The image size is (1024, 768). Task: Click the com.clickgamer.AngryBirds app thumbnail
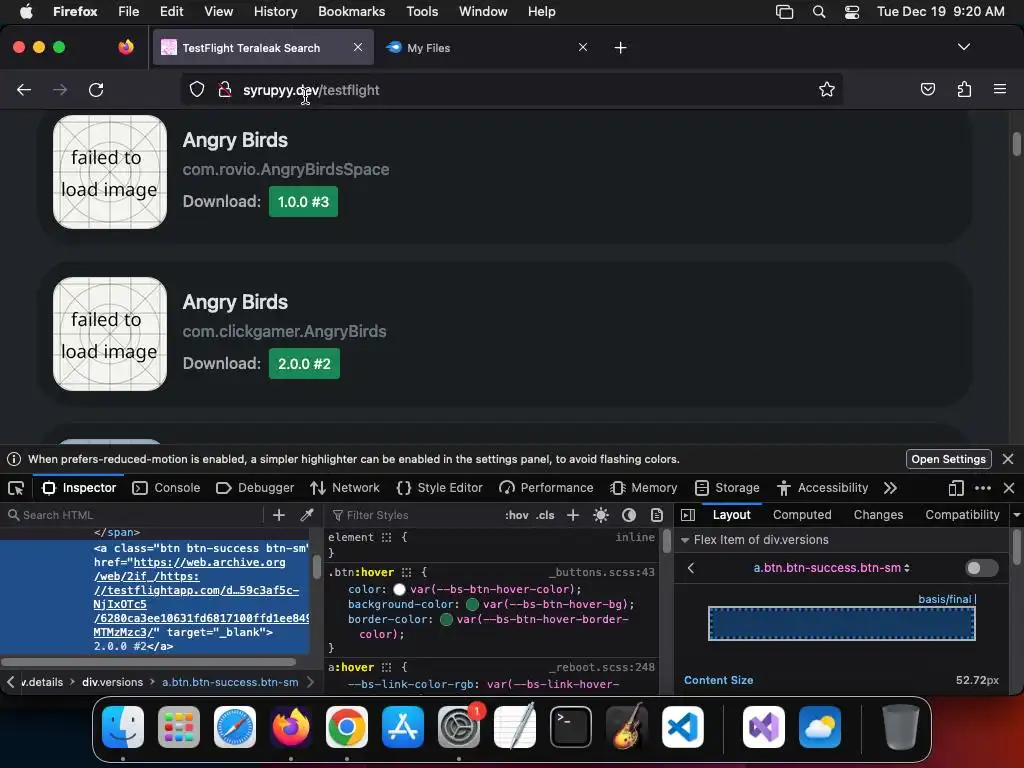110,334
